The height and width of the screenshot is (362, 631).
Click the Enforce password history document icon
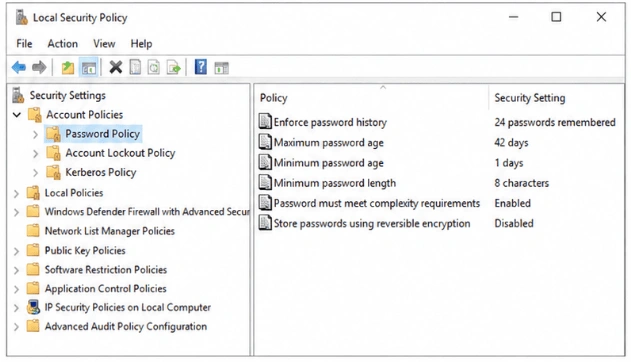click(265, 121)
